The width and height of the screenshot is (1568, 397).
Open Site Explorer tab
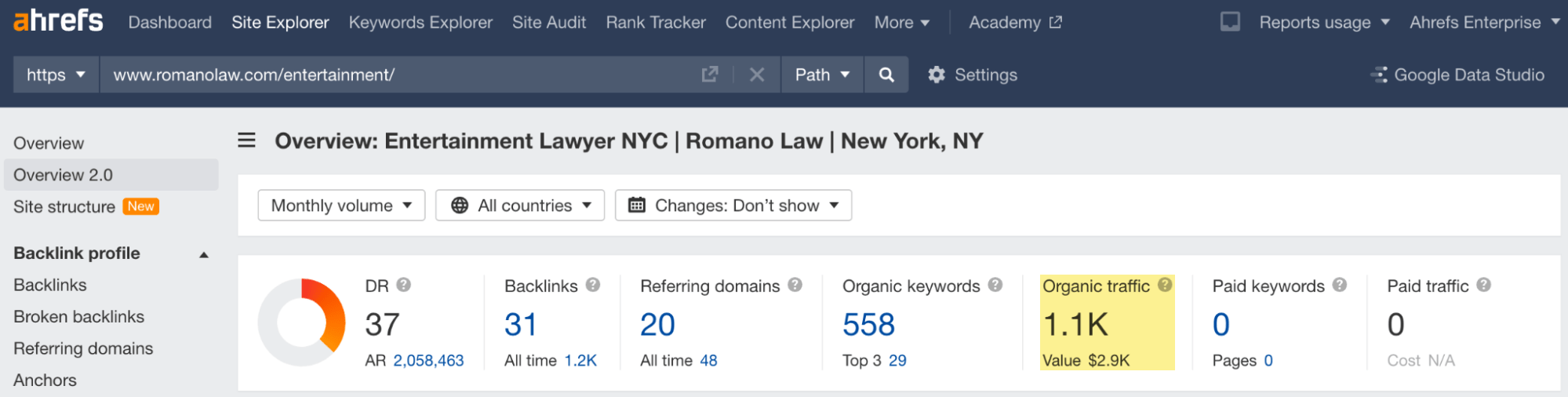[x=280, y=22]
